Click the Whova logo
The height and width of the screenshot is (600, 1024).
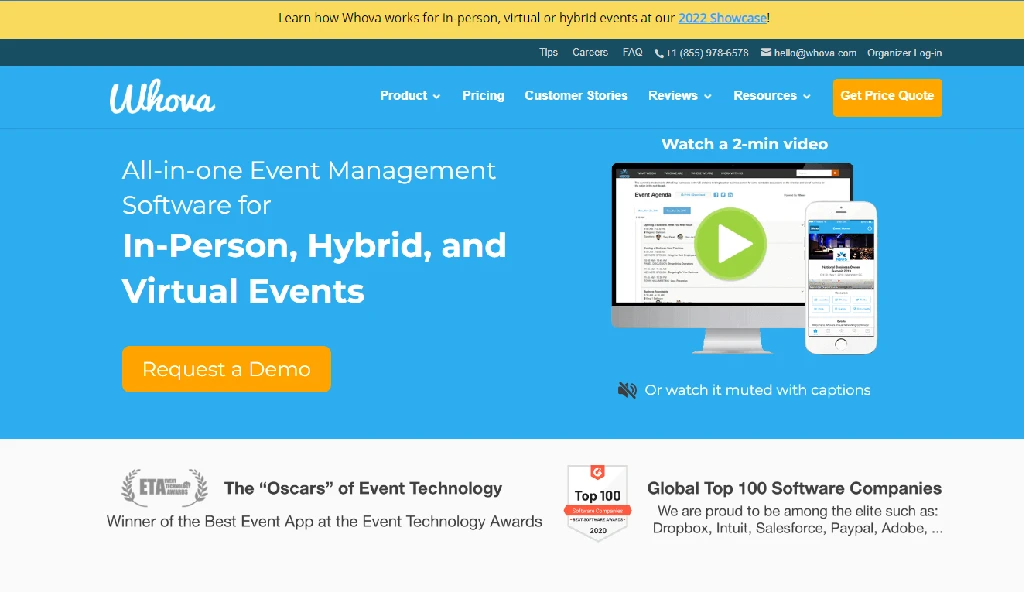click(x=162, y=97)
